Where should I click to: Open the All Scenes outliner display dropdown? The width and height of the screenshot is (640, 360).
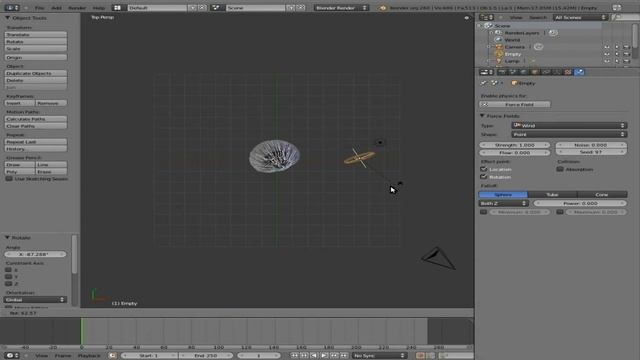(x=580, y=17)
